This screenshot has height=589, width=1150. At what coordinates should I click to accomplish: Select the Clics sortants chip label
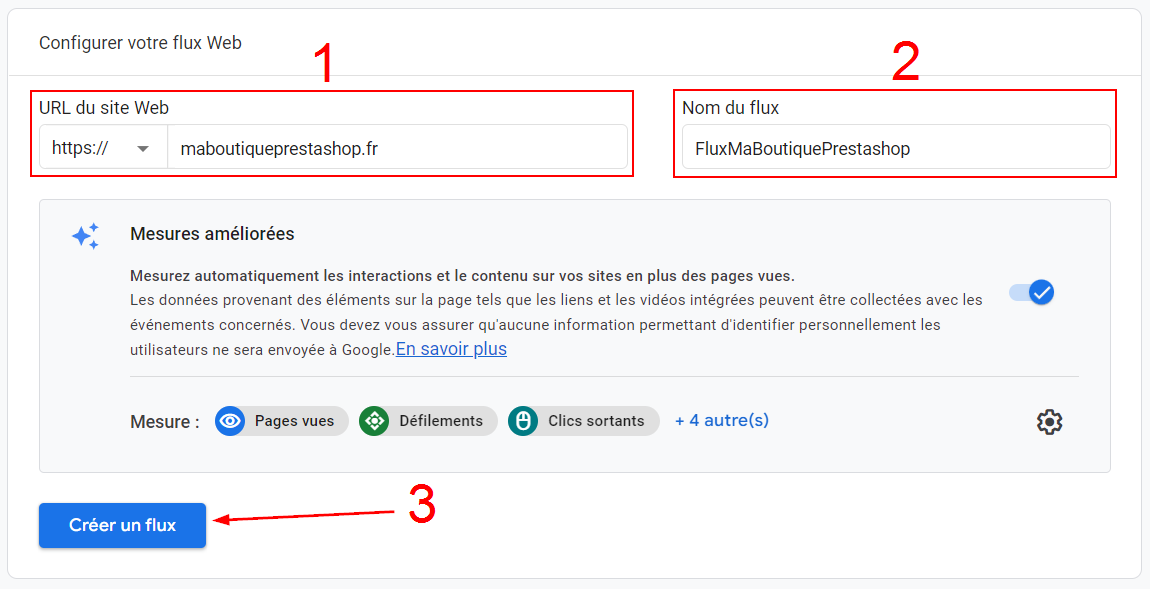coord(596,421)
